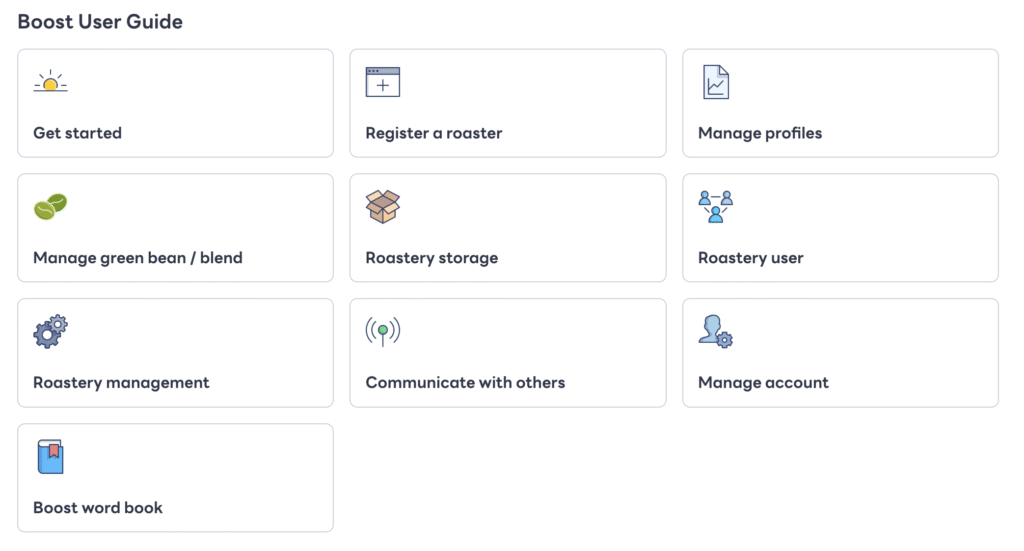Open the Get started guide

(x=78, y=133)
